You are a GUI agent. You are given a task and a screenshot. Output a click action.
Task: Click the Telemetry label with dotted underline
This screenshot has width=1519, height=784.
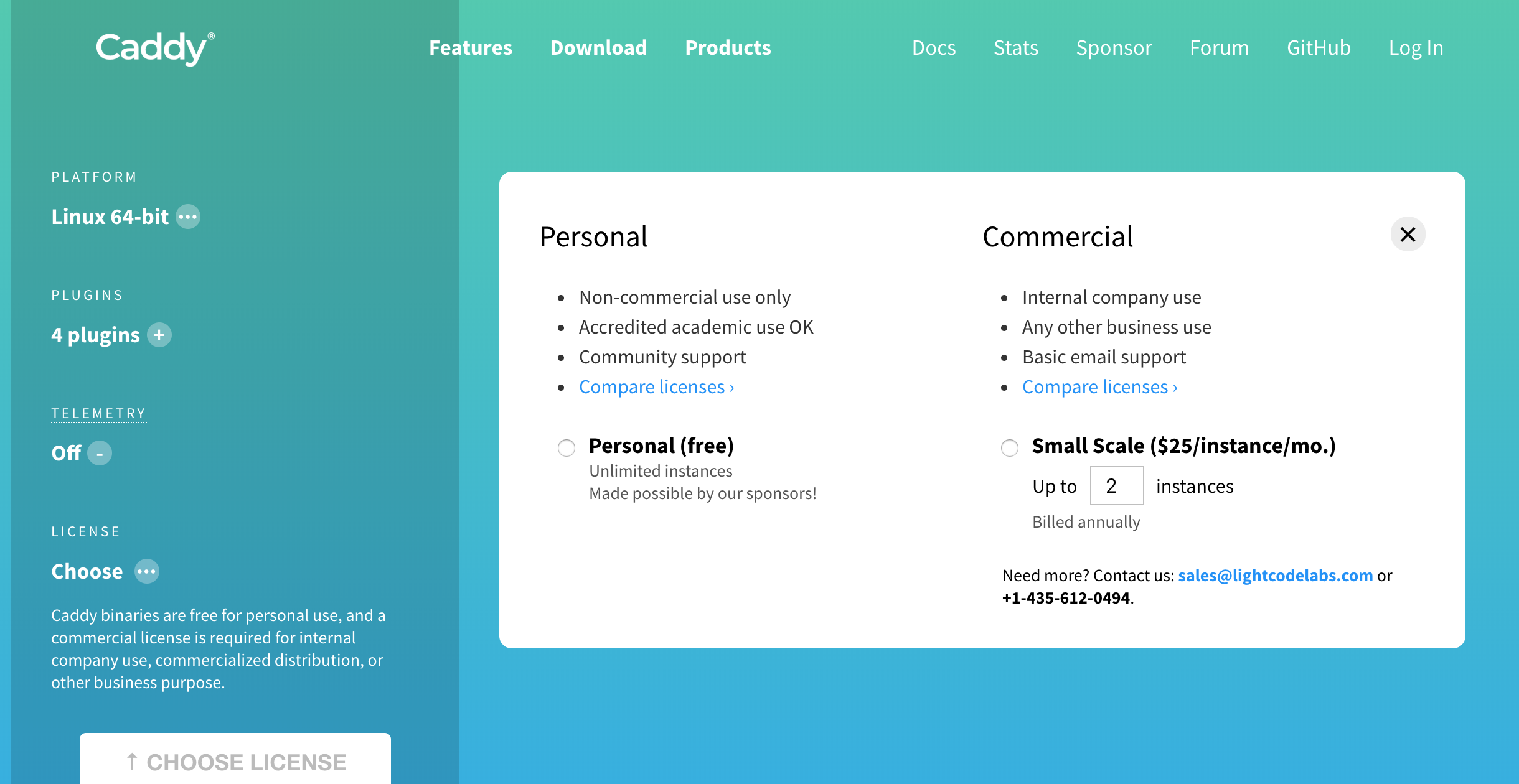[98, 414]
